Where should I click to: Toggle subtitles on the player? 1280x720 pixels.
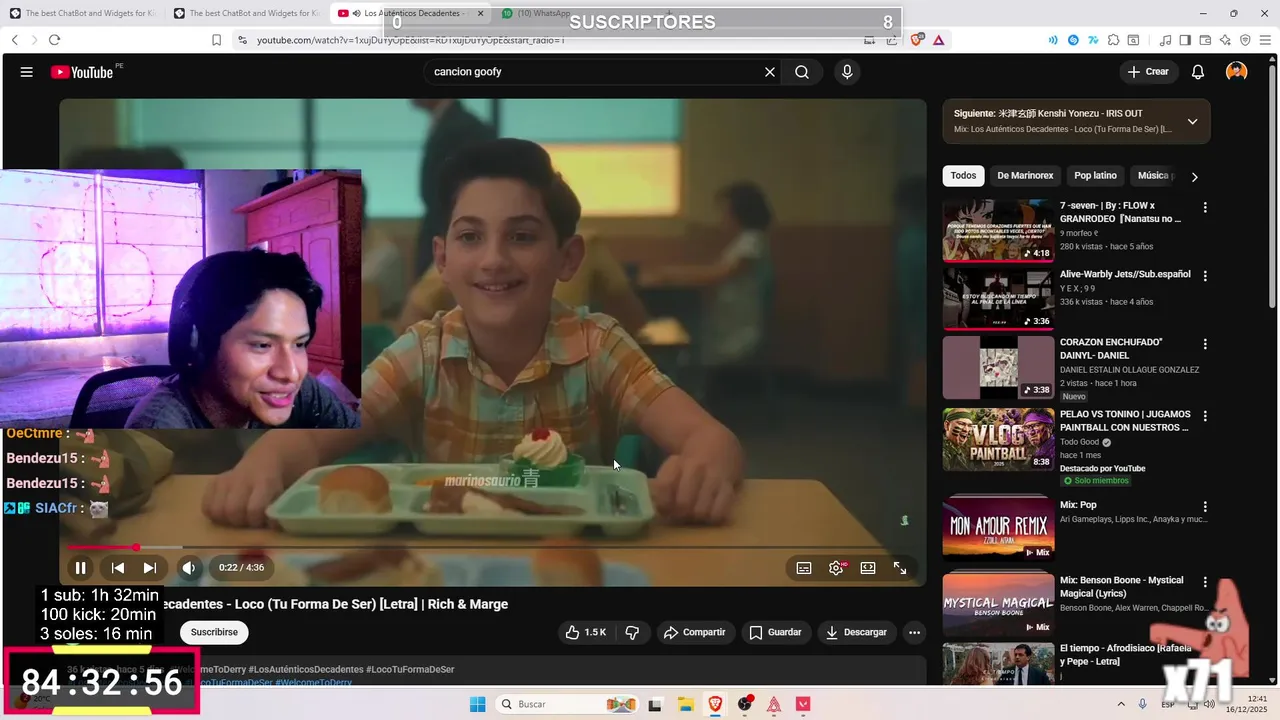click(804, 568)
